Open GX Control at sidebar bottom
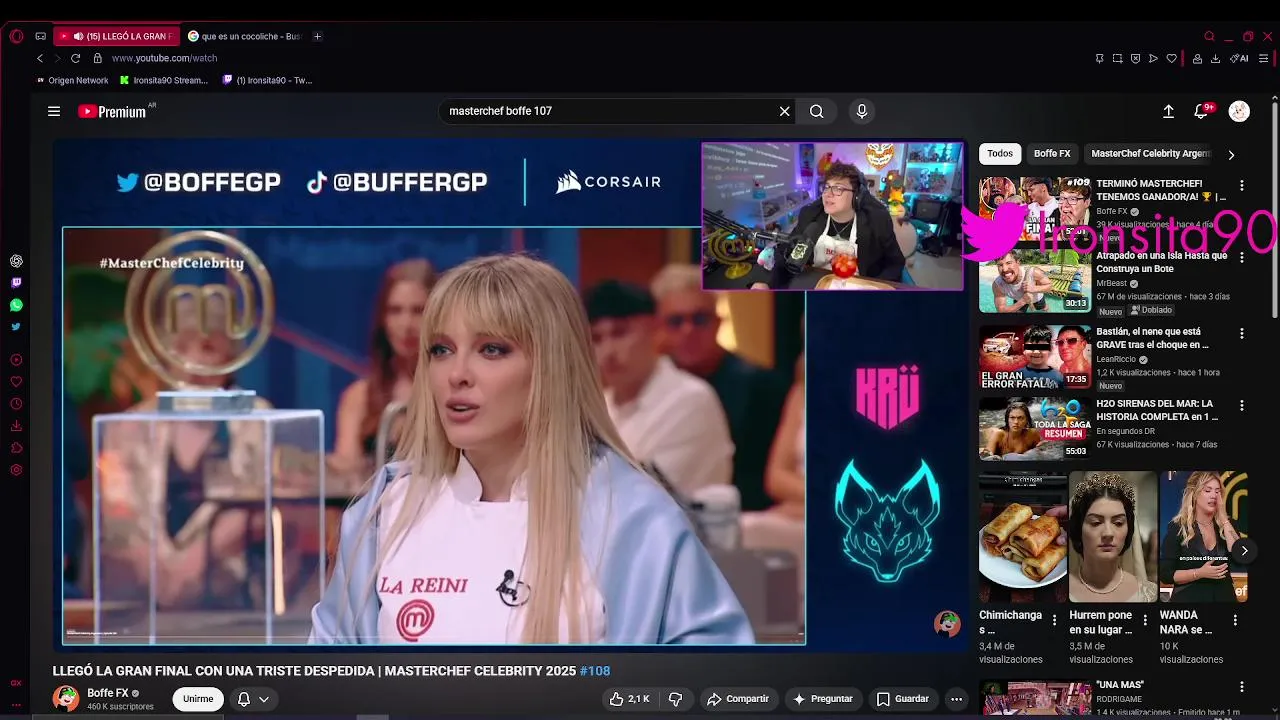The height and width of the screenshot is (720, 1280). pyautogui.click(x=16, y=683)
